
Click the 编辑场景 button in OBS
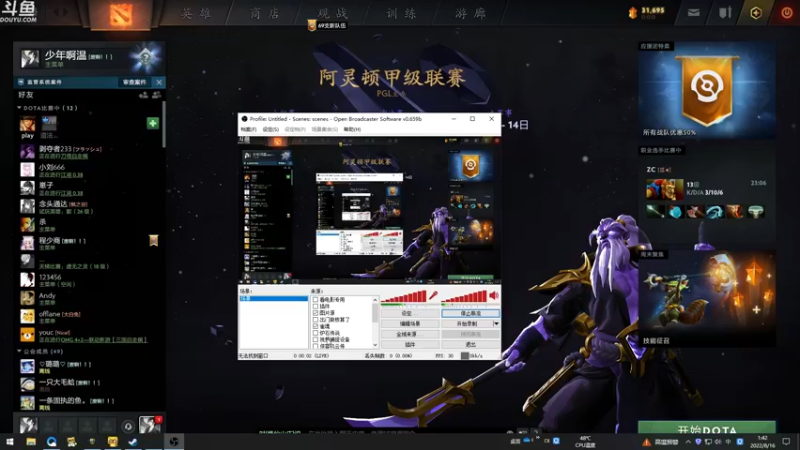coord(410,323)
